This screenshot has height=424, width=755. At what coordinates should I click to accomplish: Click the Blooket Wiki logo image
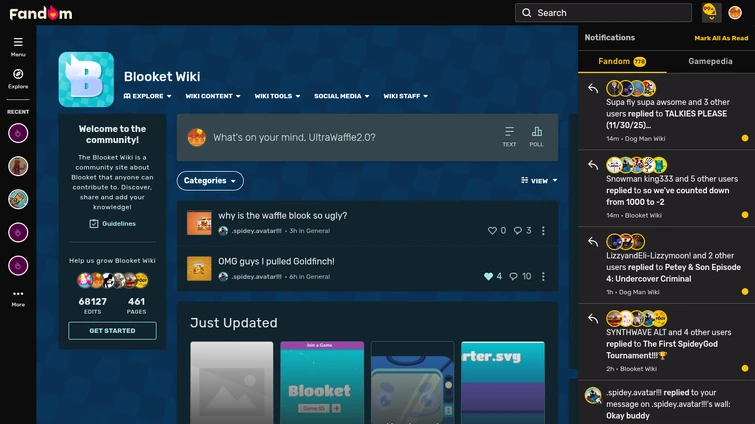[x=86, y=79]
